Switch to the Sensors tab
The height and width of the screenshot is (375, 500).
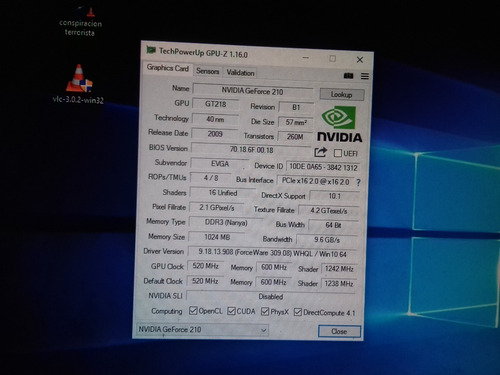207,71
